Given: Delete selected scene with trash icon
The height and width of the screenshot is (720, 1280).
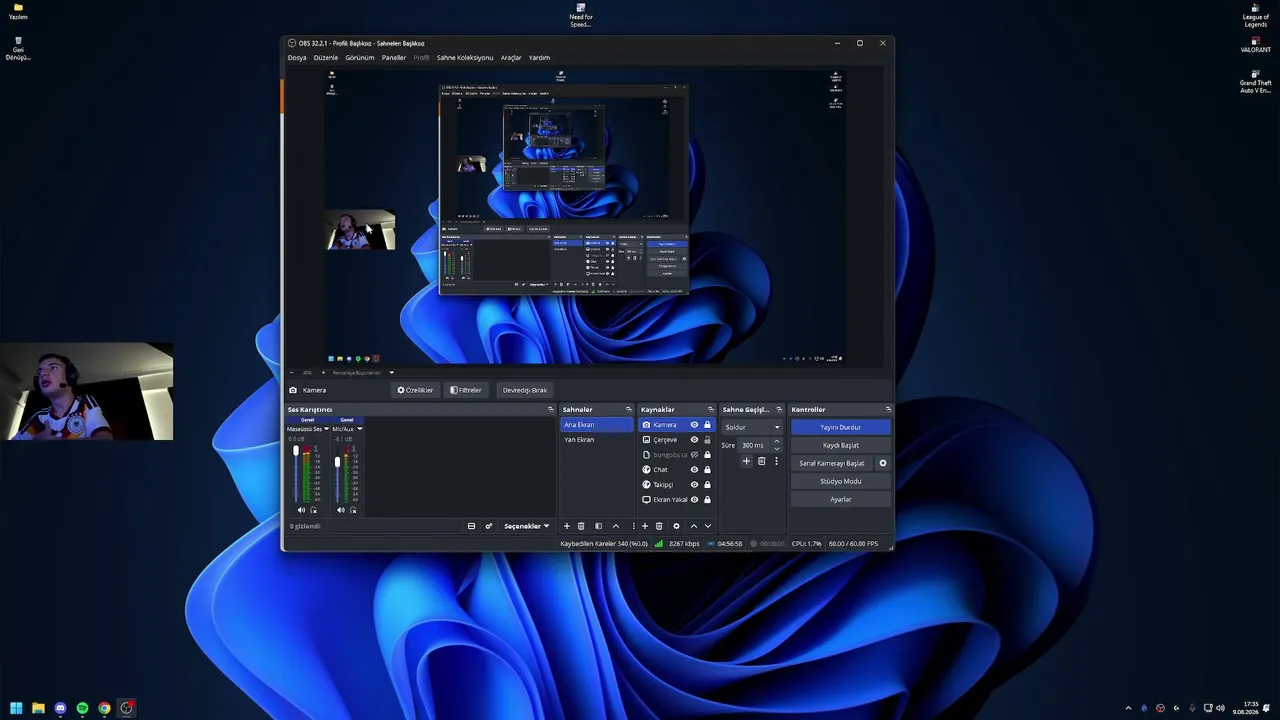Looking at the screenshot, I should pyautogui.click(x=581, y=526).
